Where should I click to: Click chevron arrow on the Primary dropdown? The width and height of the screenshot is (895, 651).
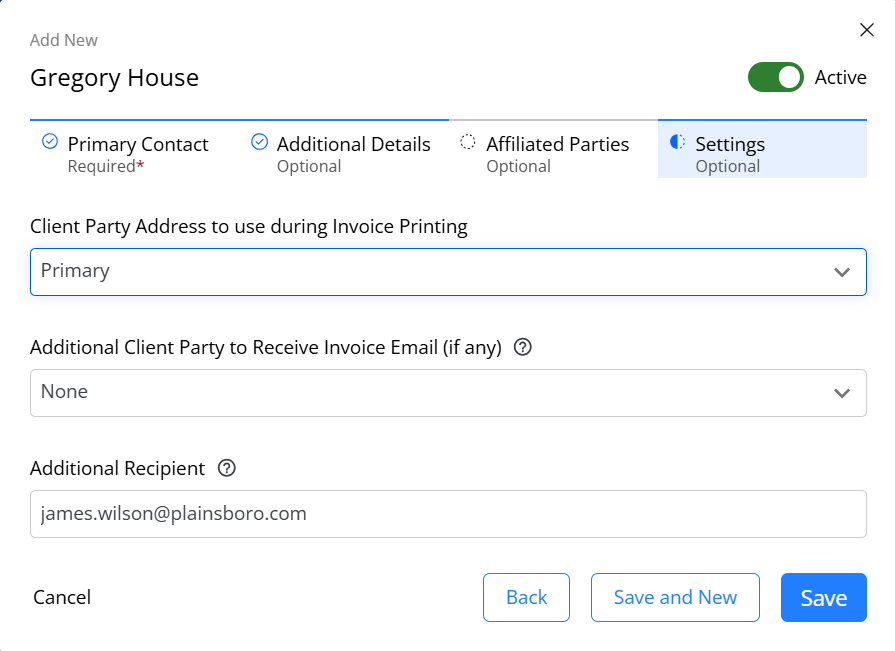pos(842,272)
